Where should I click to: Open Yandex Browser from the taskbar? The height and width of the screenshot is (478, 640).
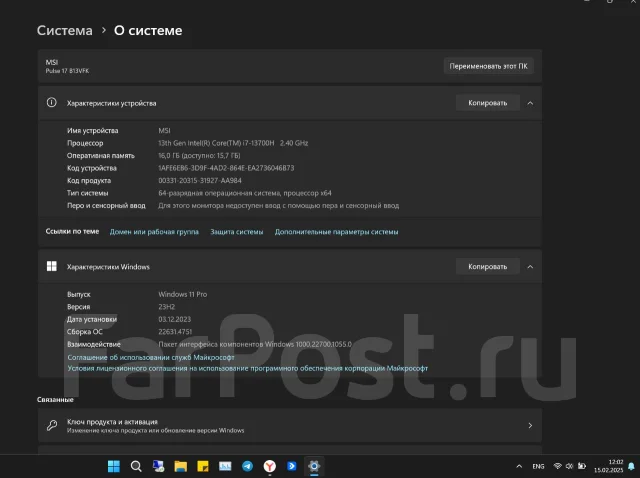269,466
